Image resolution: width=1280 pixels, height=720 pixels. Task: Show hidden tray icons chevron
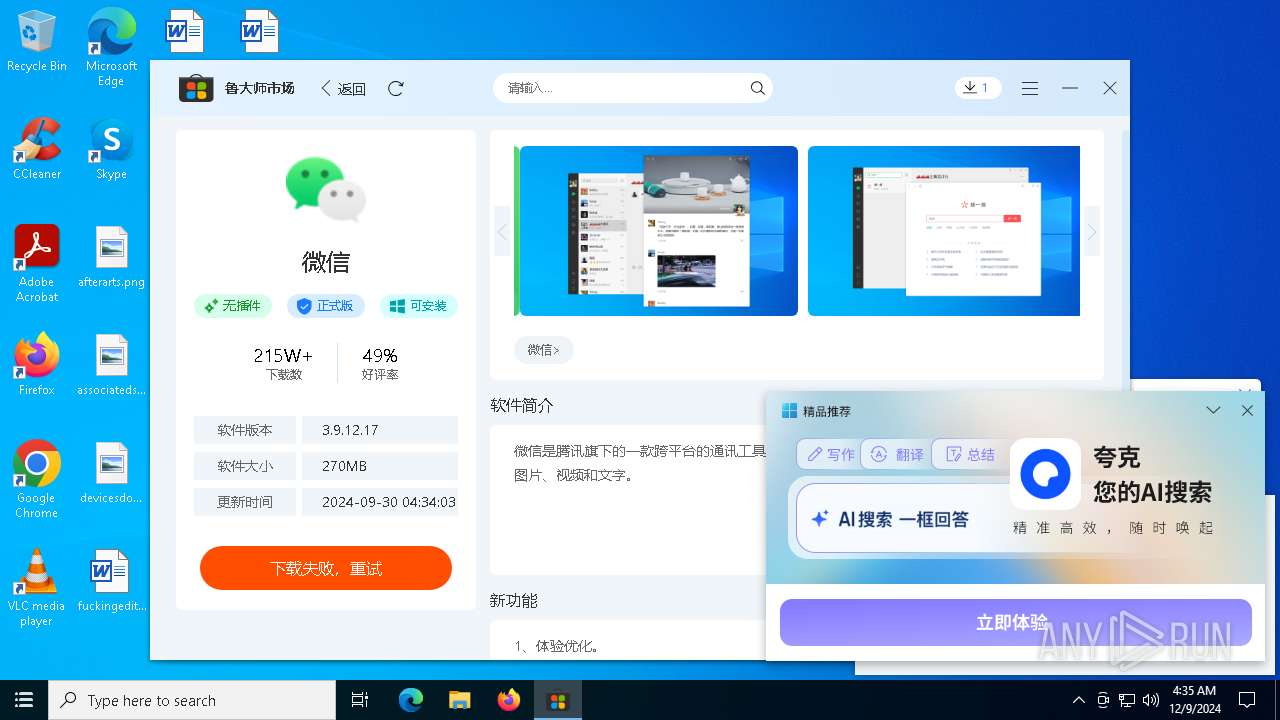1078,700
